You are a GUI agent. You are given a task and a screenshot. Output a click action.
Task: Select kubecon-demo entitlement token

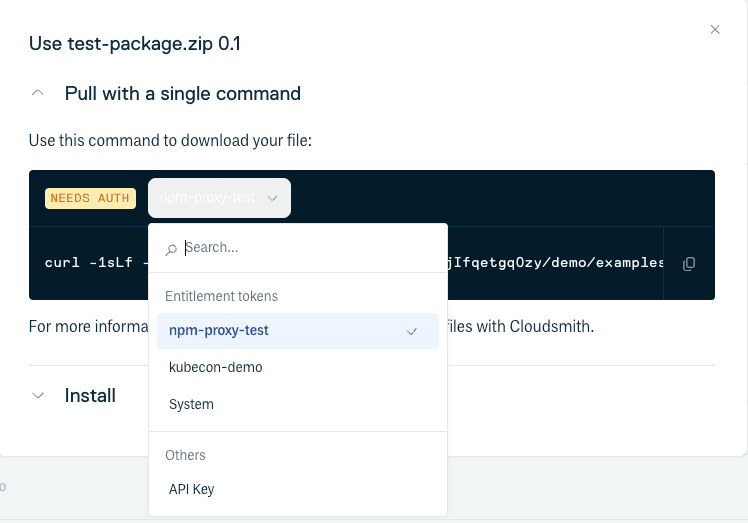click(x=215, y=367)
